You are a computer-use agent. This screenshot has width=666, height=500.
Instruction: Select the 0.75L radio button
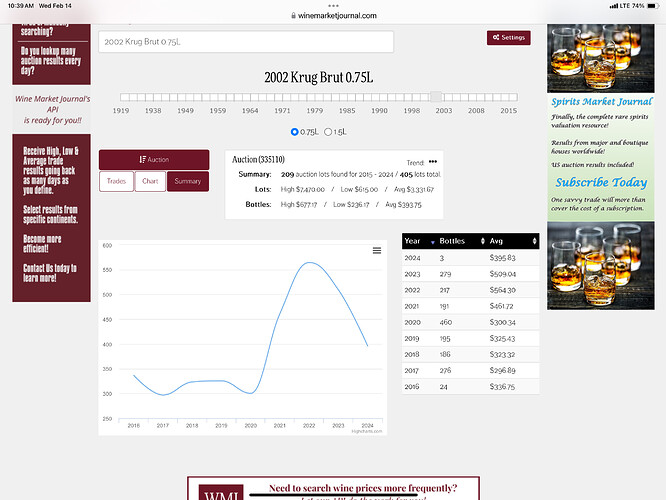pyautogui.click(x=294, y=132)
